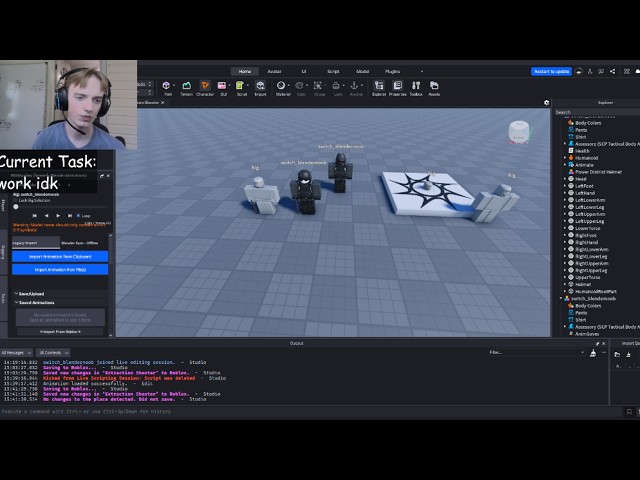Click Import Animation from Clipboard
This screenshot has width=640, height=480.
tap(60, 256)
